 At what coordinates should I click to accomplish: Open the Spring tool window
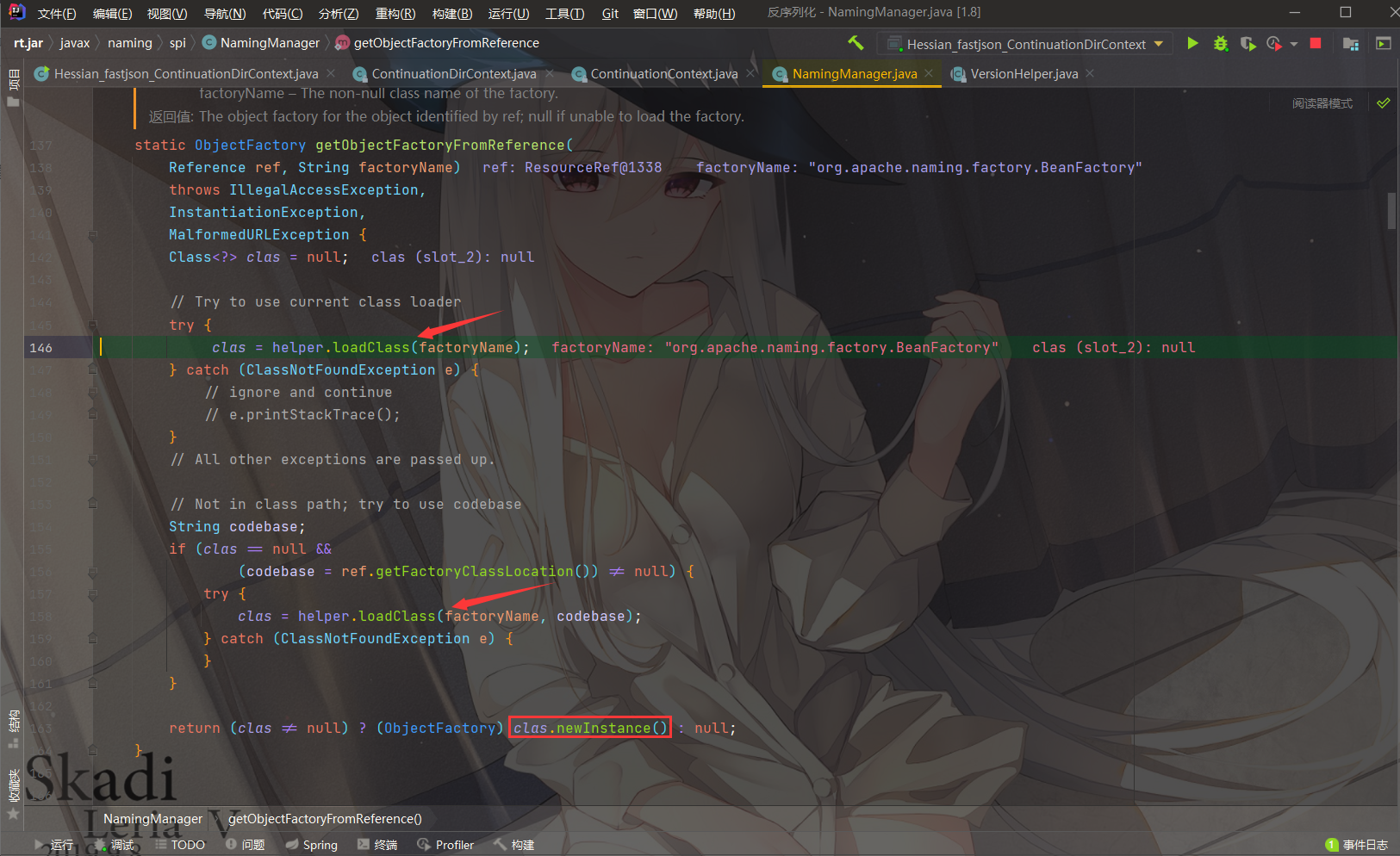[x=312, y=845]
